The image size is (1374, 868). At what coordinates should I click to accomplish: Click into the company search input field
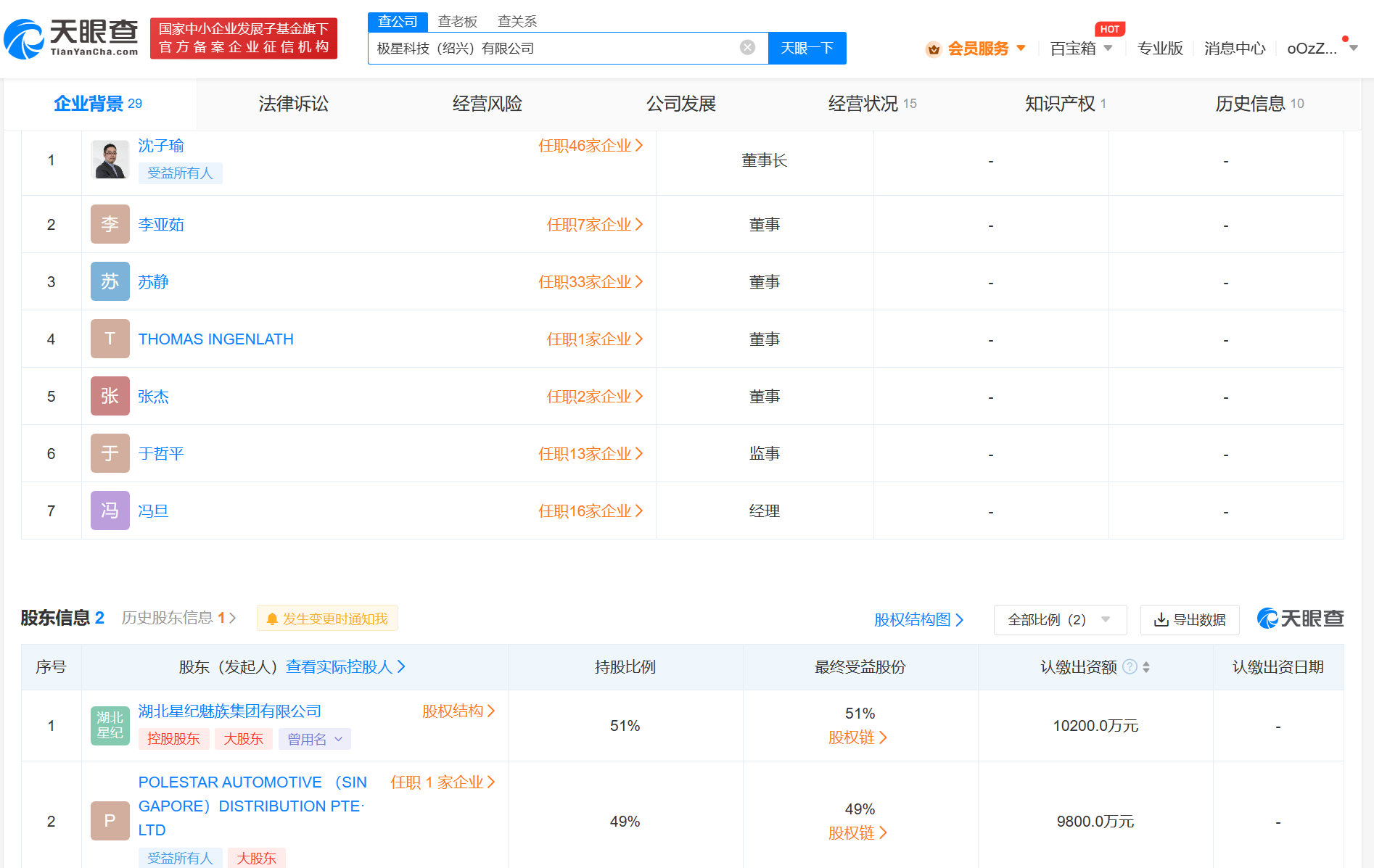(x=551, y=49)
